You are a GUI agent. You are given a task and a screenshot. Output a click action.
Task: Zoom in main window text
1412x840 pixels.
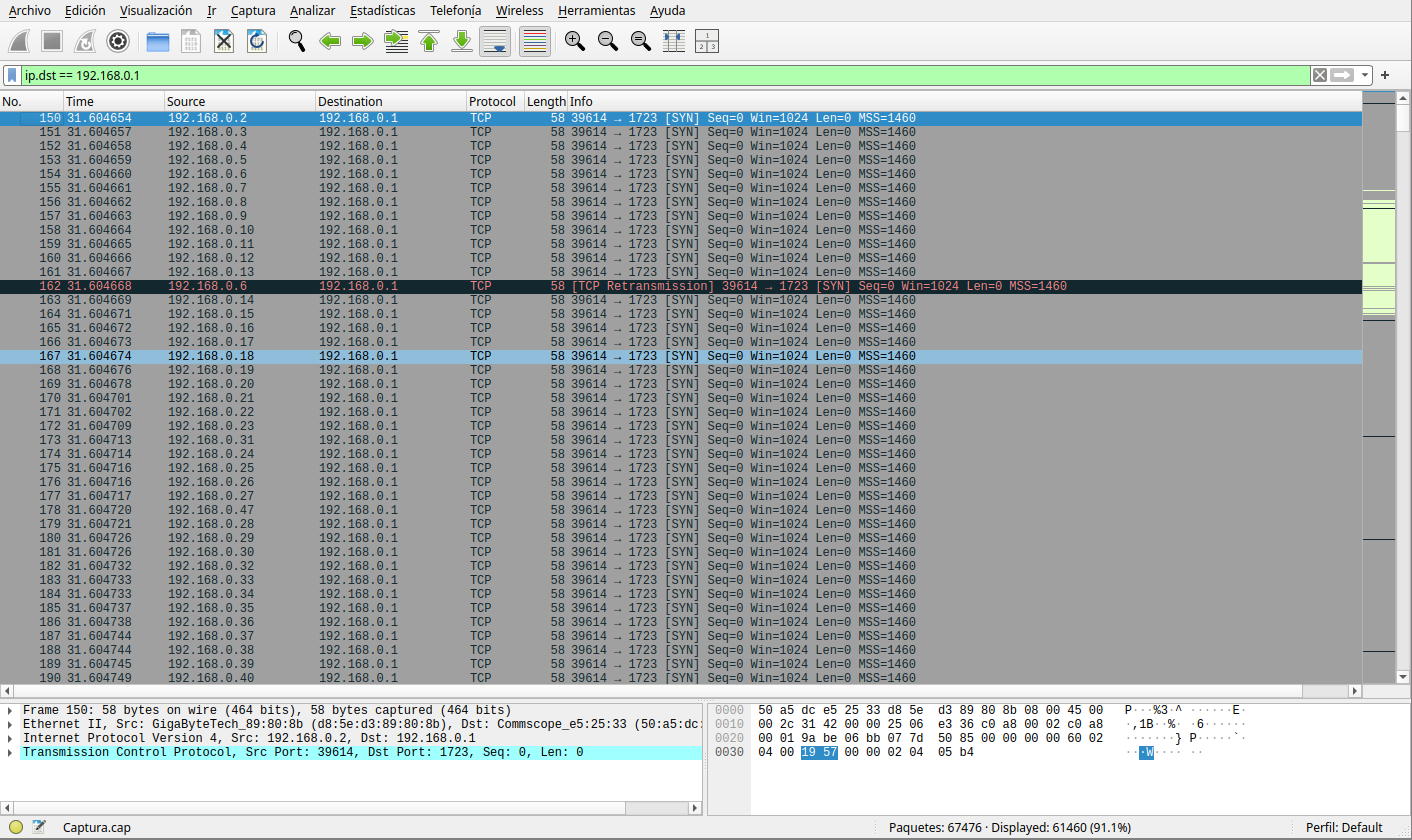575,41
